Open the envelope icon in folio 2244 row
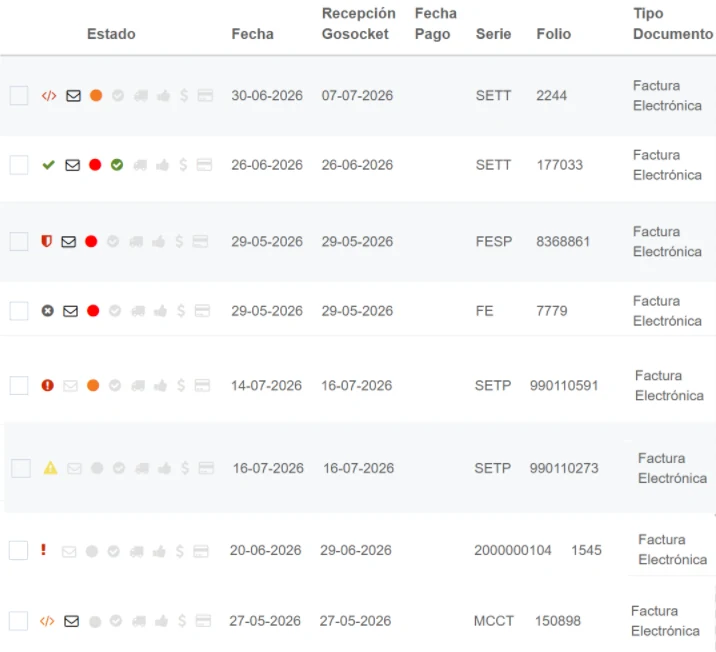 73,96
